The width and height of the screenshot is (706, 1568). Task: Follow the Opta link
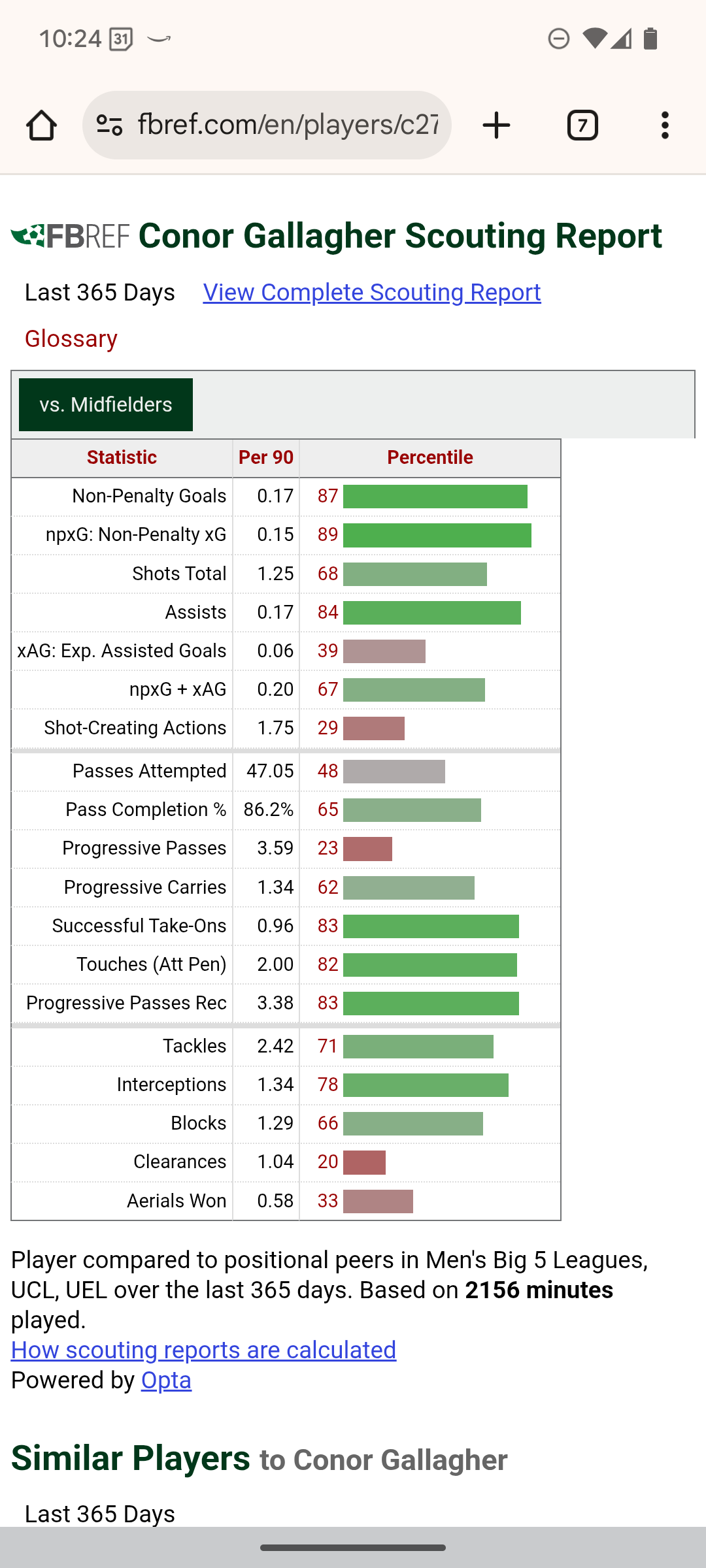[x=166, y=1380]
